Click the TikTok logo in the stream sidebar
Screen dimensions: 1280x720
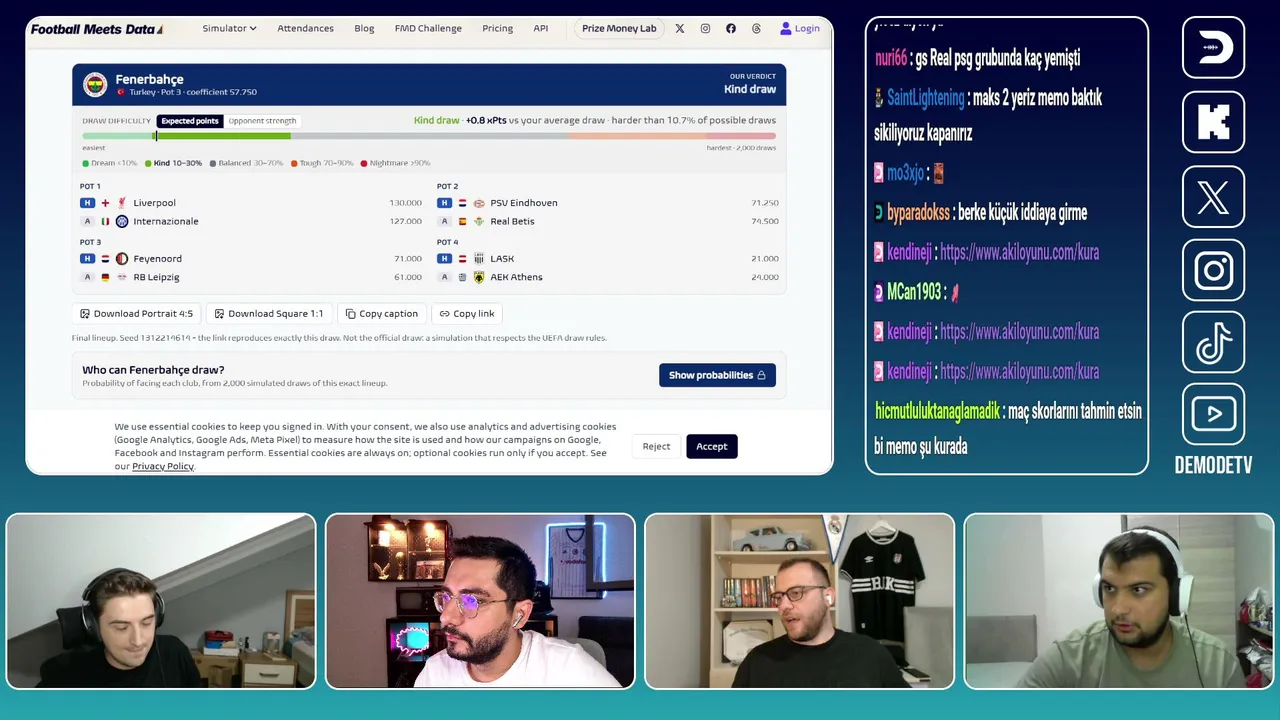click(x=1213, y=343)
